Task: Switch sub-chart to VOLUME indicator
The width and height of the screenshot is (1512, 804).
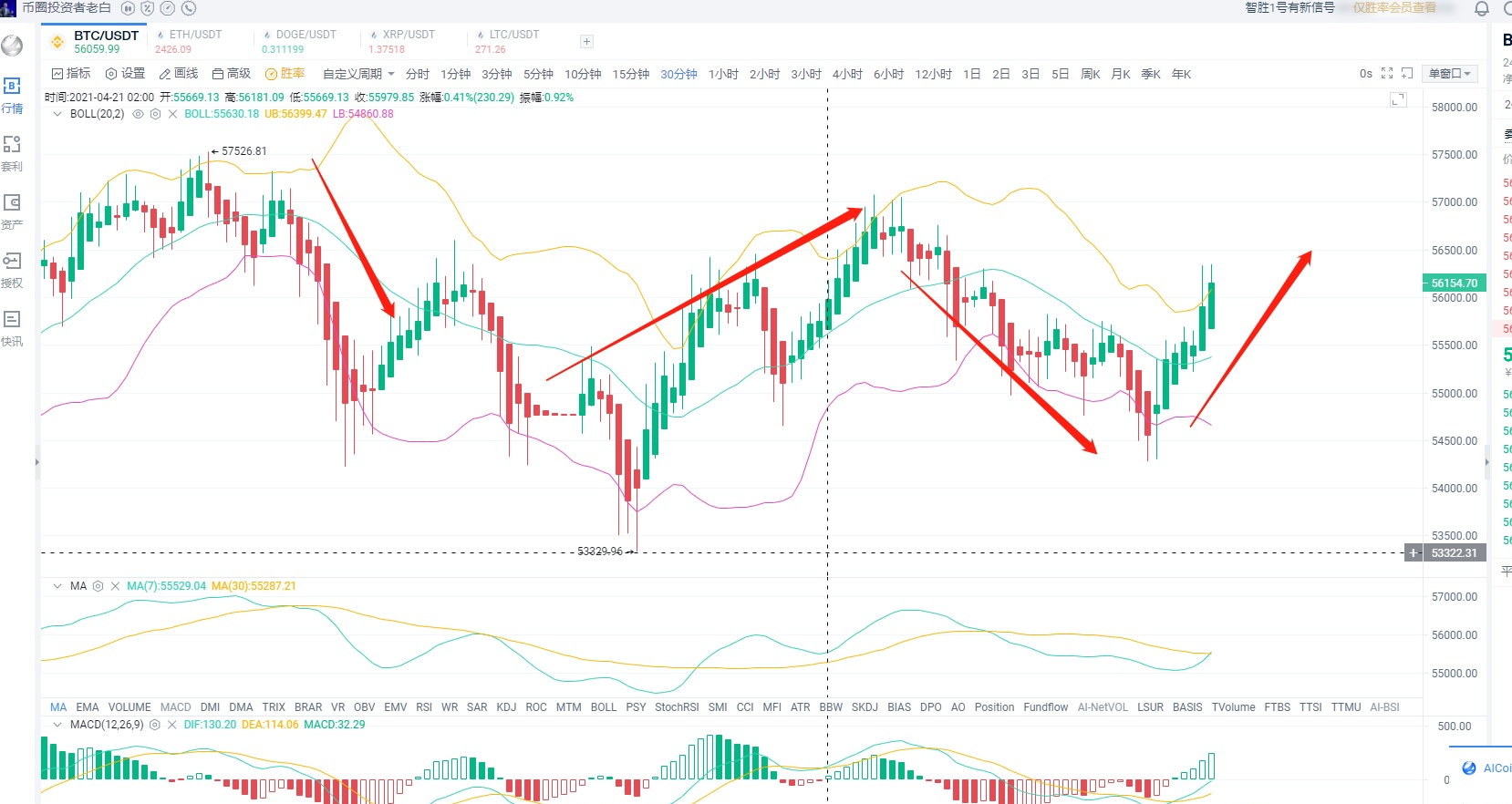Action: [129, 707]
